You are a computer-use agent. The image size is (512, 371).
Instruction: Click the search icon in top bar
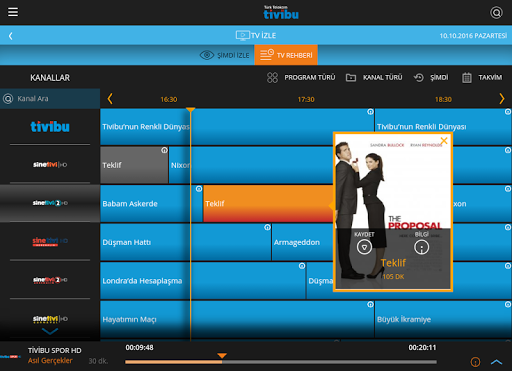pos(496,13)
